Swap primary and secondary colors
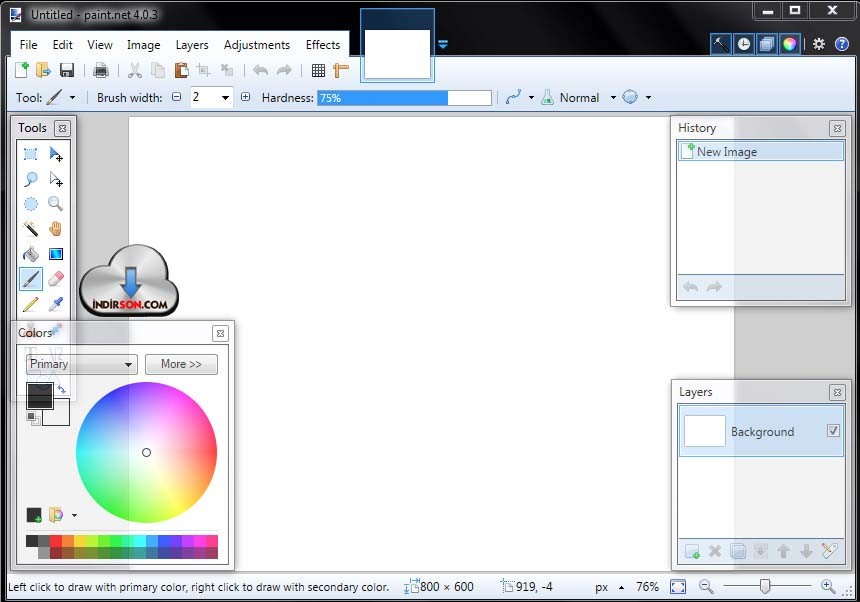This screenshot has height=602, width=860. 62,389
